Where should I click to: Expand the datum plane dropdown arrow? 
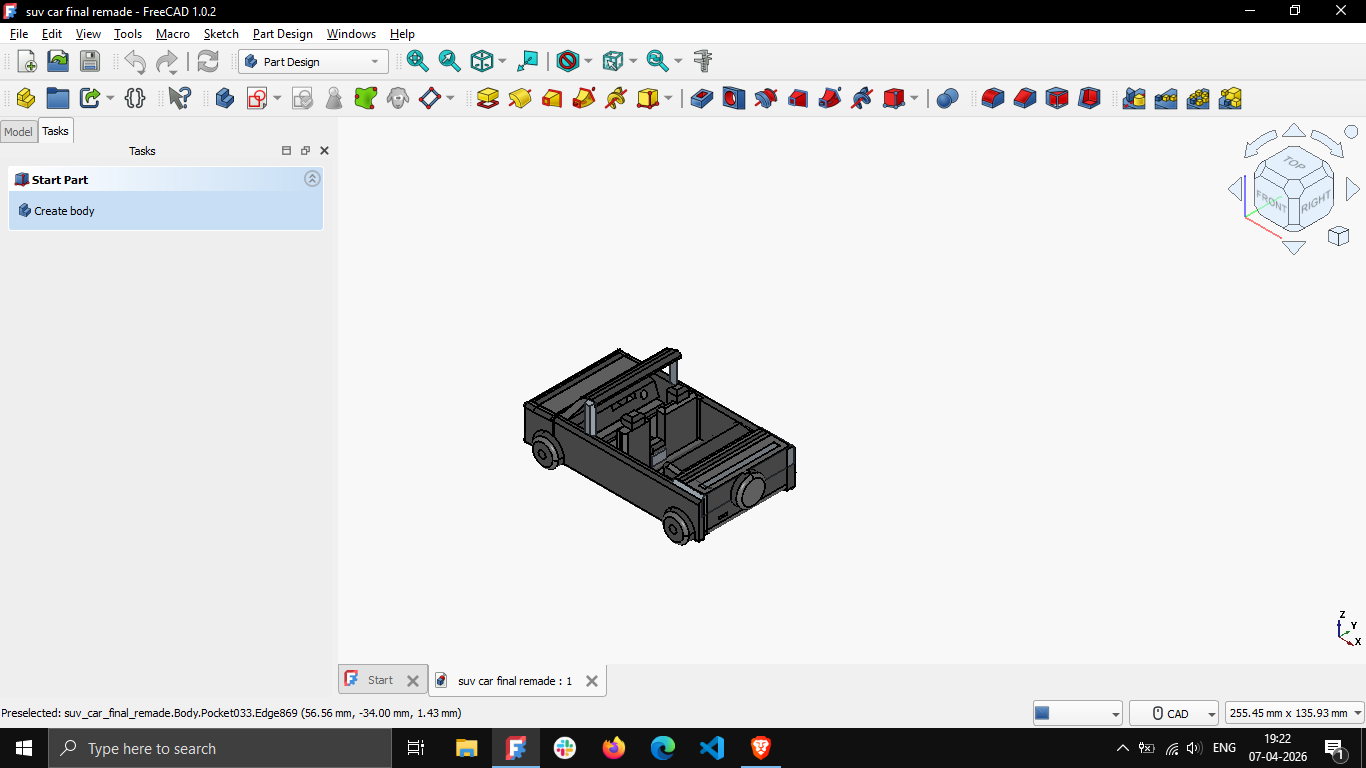pos(450,98)
